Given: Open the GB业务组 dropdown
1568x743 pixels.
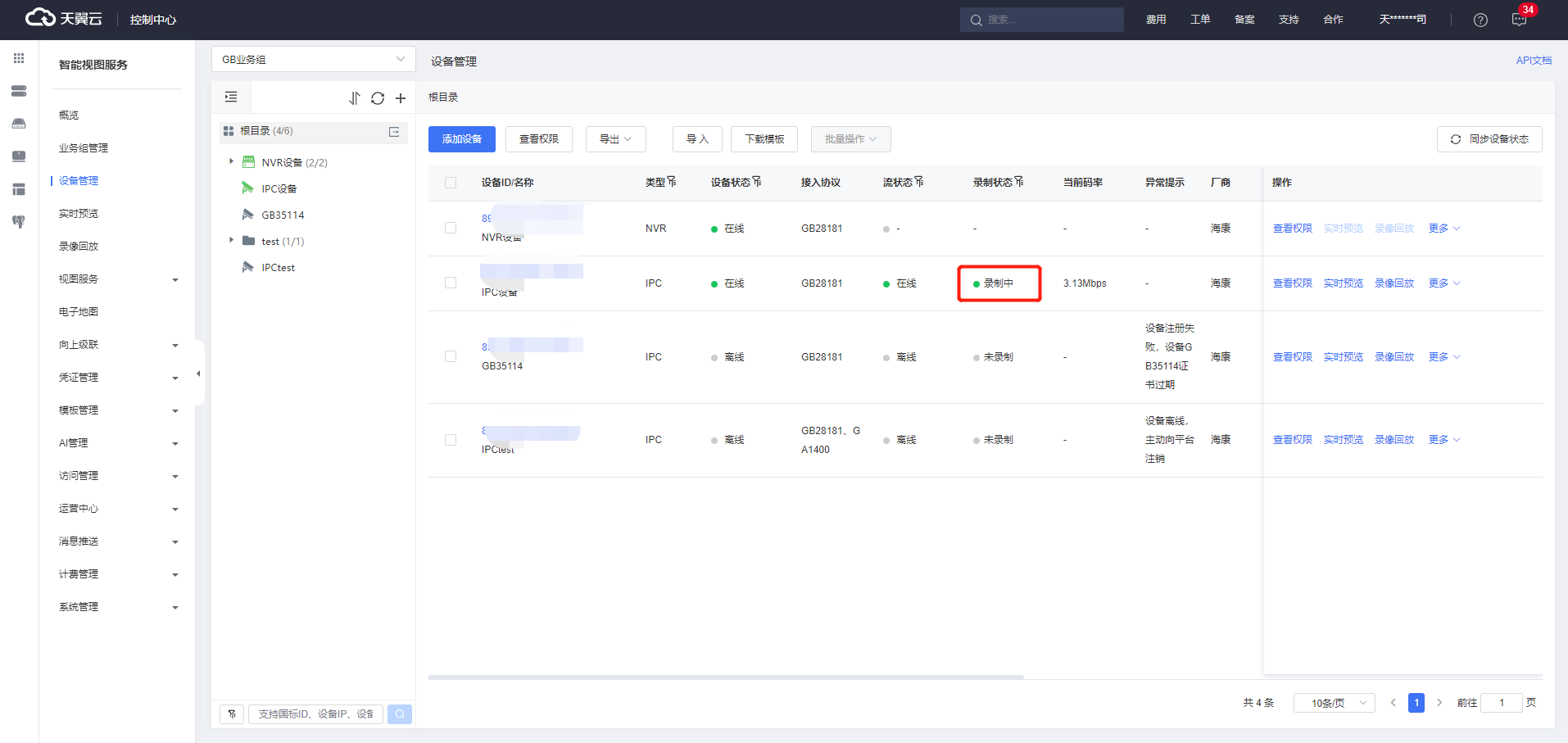Looking at the screenshot, I should 314,59.
